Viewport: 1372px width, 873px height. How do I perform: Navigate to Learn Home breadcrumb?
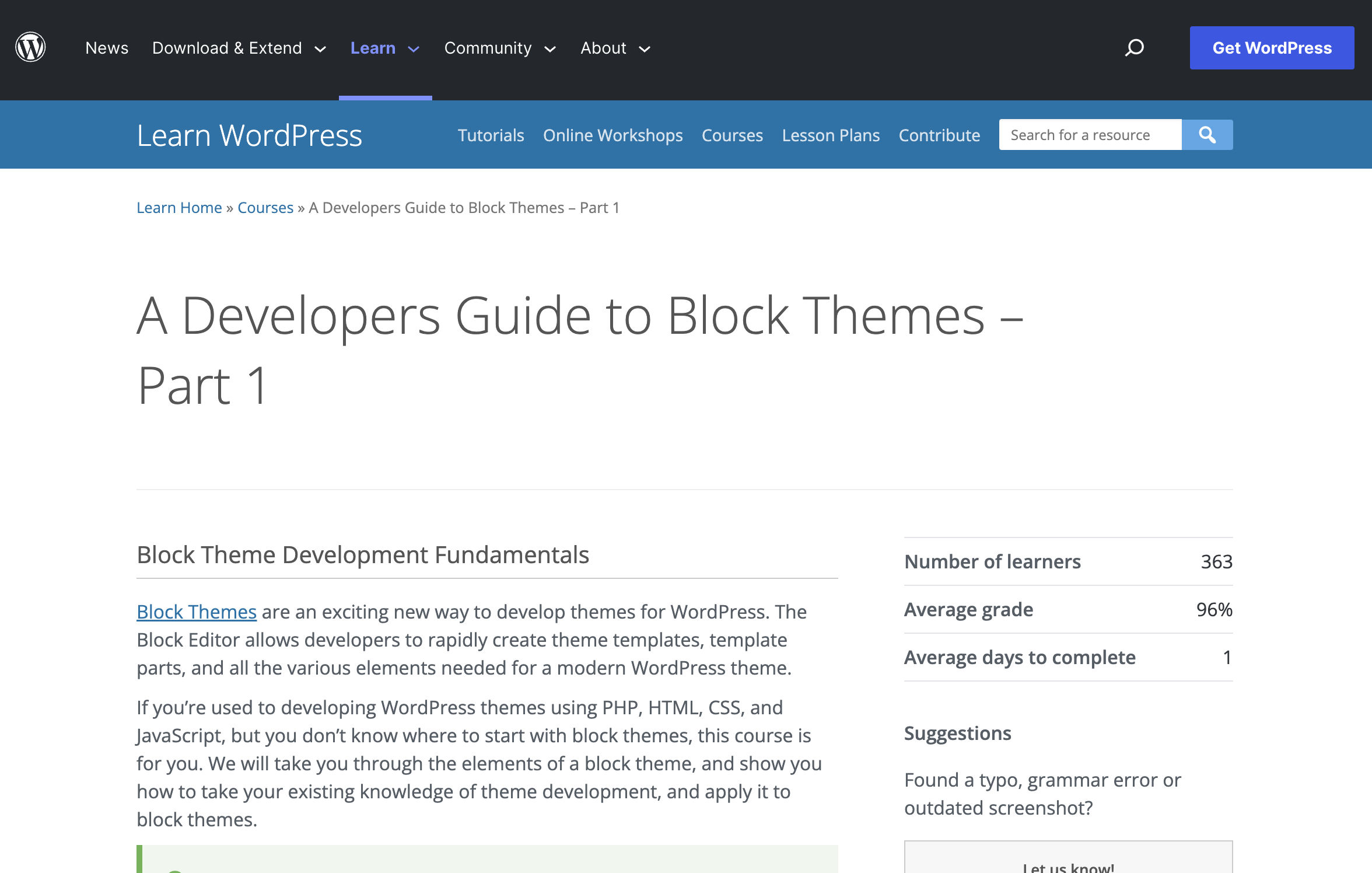(179, 207)
